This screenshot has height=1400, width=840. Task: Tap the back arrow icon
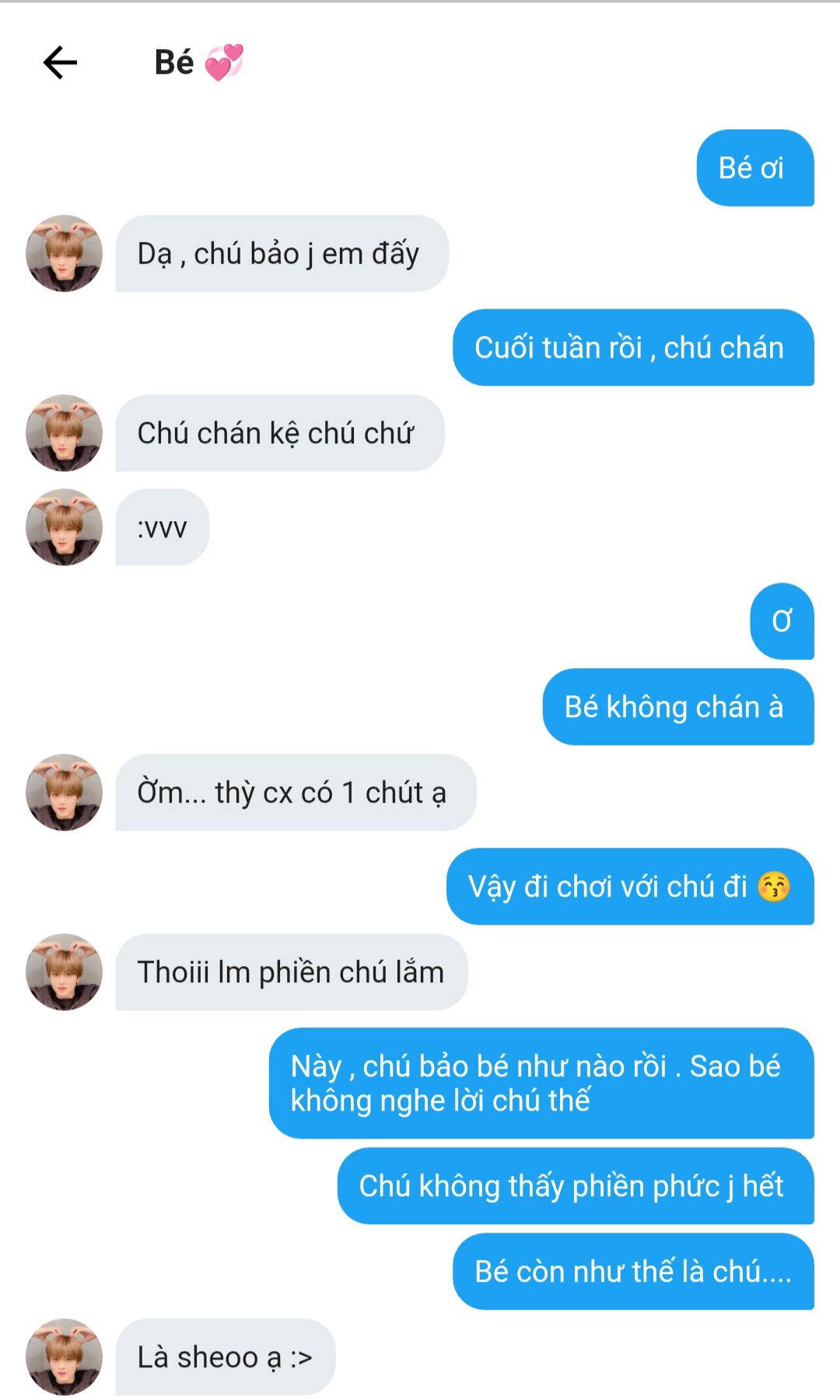coord(60,63)
